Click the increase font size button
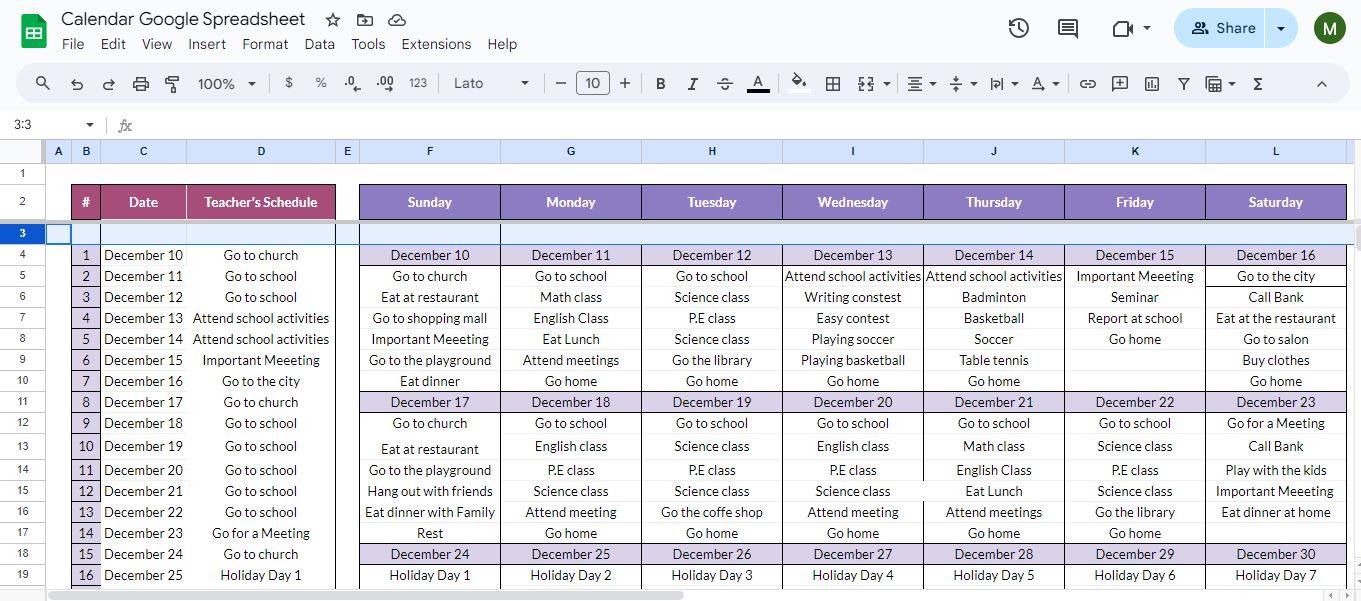Screen dimensions: 1361x601 click(x=625, y=84)
